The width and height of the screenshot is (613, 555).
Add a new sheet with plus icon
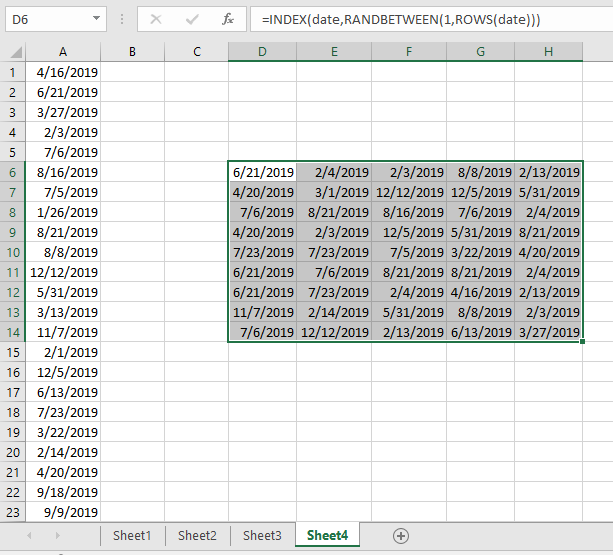(401, 535)
